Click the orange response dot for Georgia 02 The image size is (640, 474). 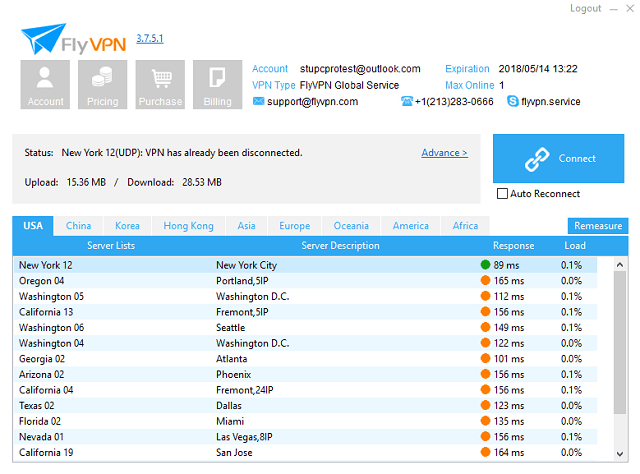(x=485, y=358)
